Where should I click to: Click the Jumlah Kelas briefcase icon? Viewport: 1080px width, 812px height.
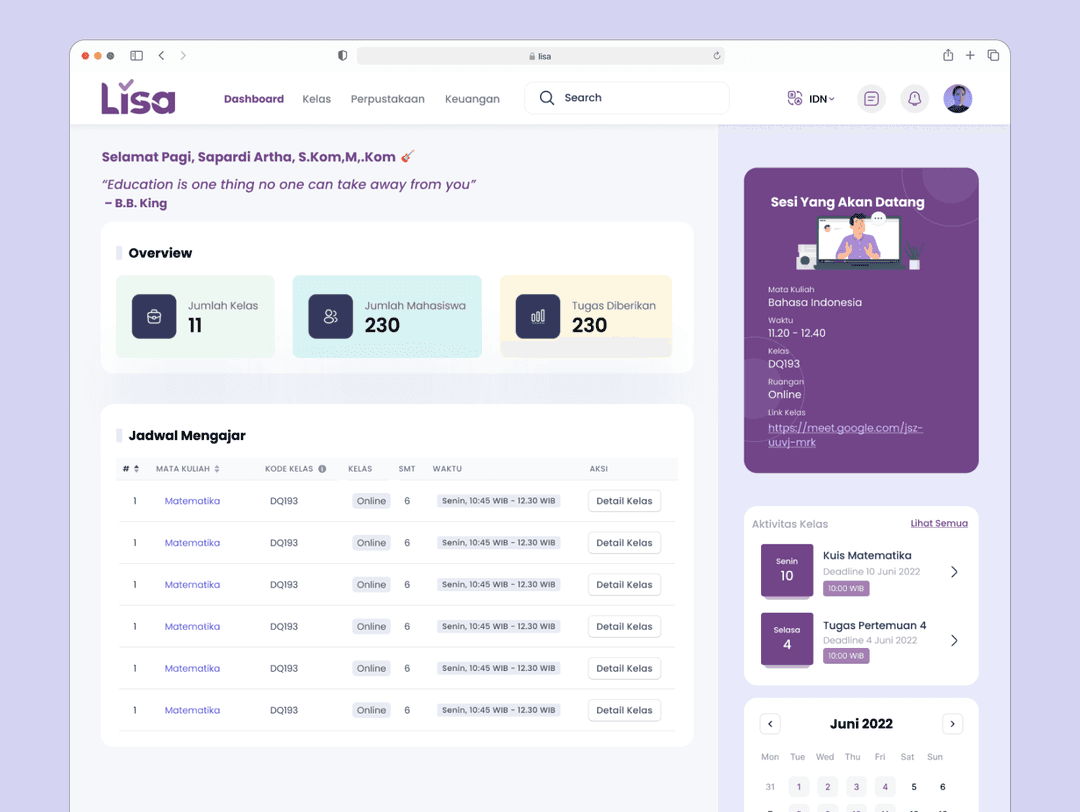154,316
